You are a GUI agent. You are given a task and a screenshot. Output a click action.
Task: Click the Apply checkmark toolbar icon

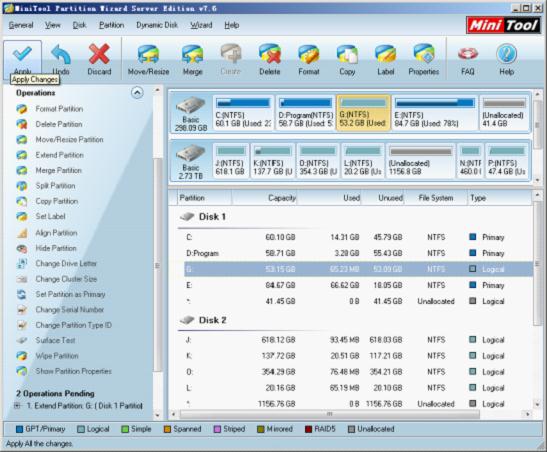tap(22, 54)
